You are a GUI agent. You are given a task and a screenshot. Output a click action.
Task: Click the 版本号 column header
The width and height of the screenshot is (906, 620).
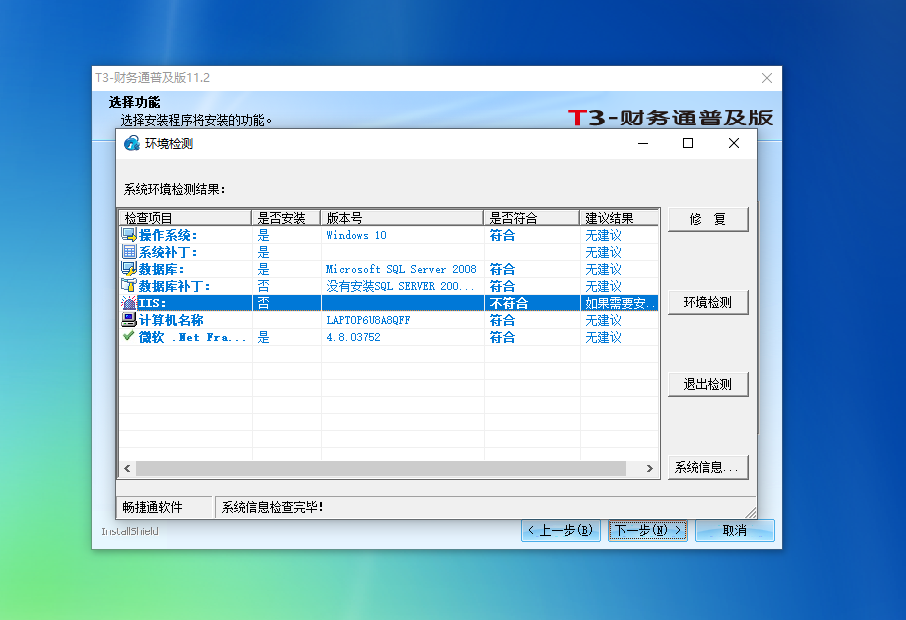402,218
